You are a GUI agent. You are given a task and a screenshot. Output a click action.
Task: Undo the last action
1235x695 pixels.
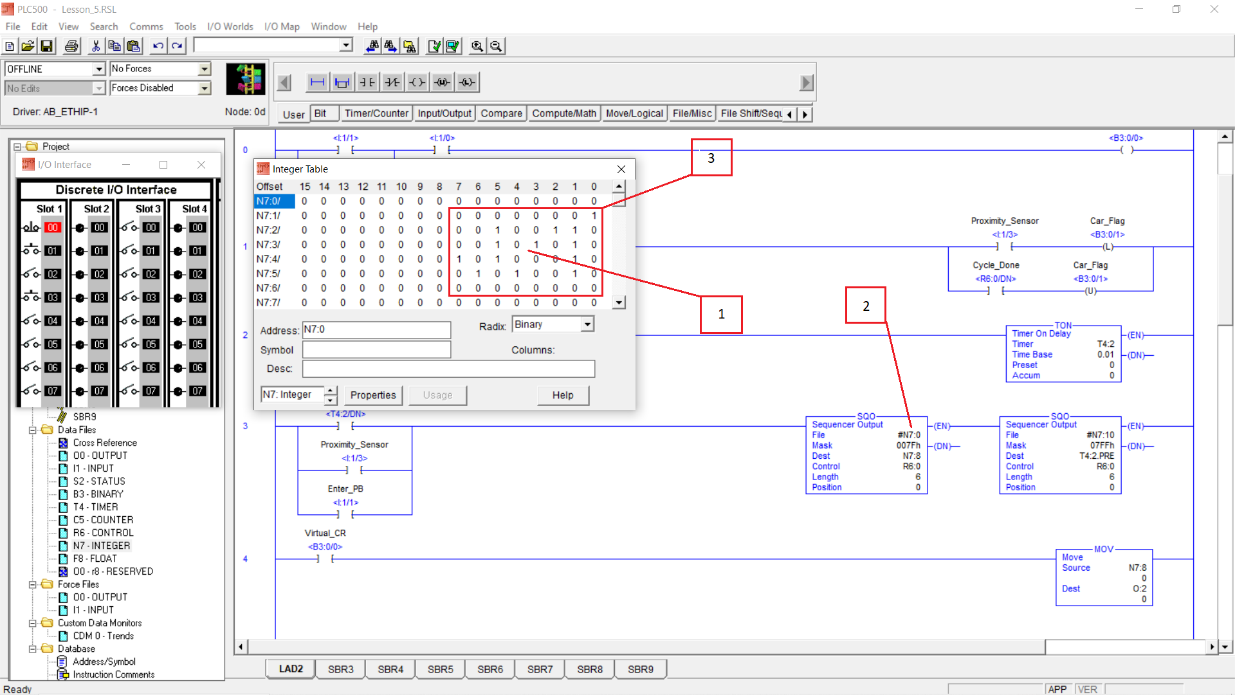159,46
